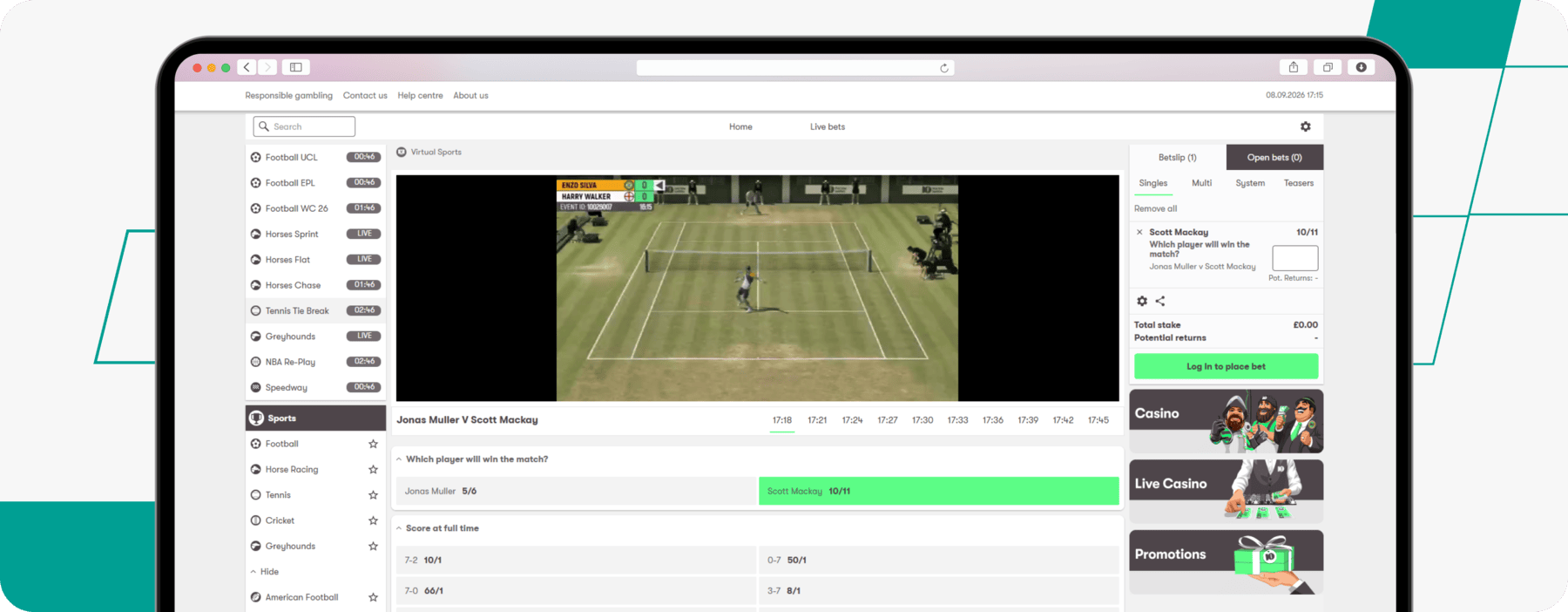Favorite American Football with star

pyautogui.click(x=374, y=598)
